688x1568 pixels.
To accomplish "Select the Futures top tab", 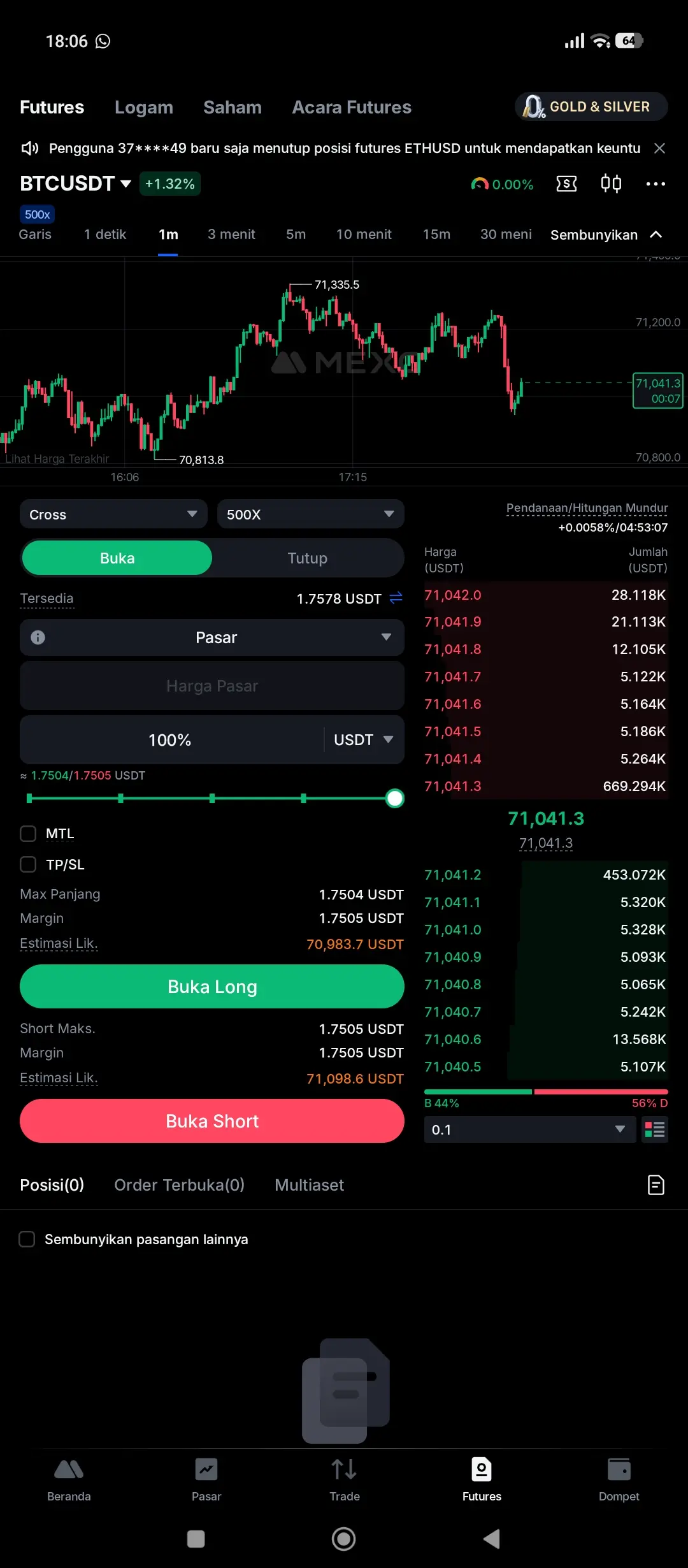I will [x=52, y=107].
